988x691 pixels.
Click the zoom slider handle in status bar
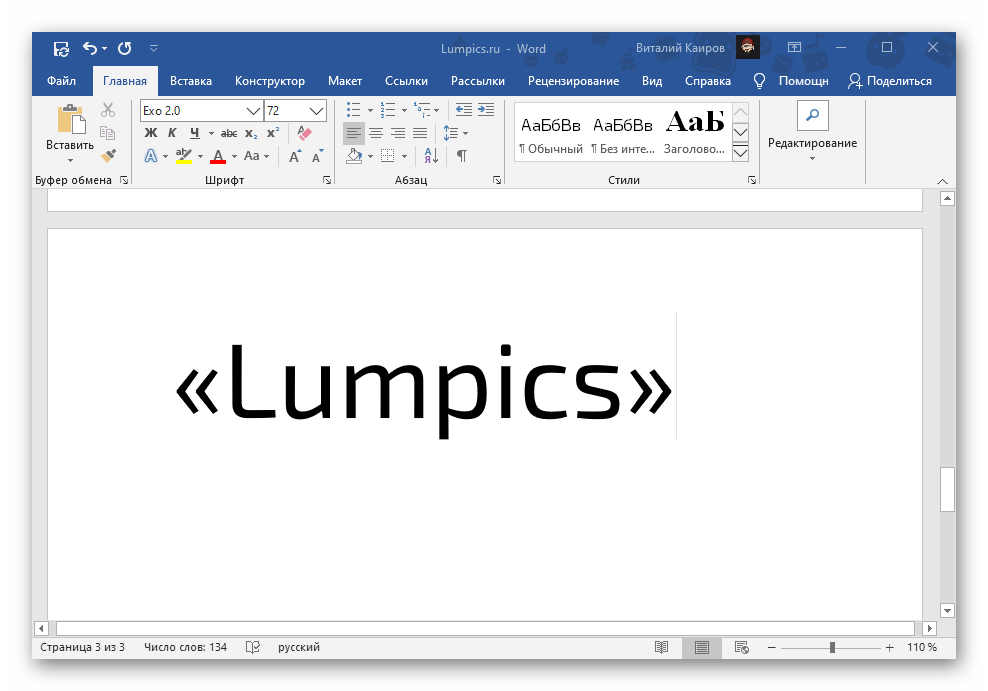pos(832,648)
